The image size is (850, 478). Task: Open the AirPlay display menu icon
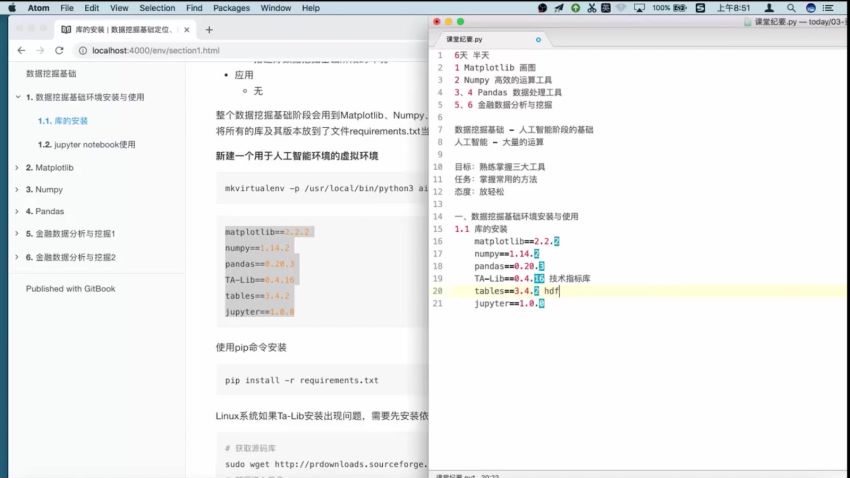pyautogui.click(x=639, y=8)
